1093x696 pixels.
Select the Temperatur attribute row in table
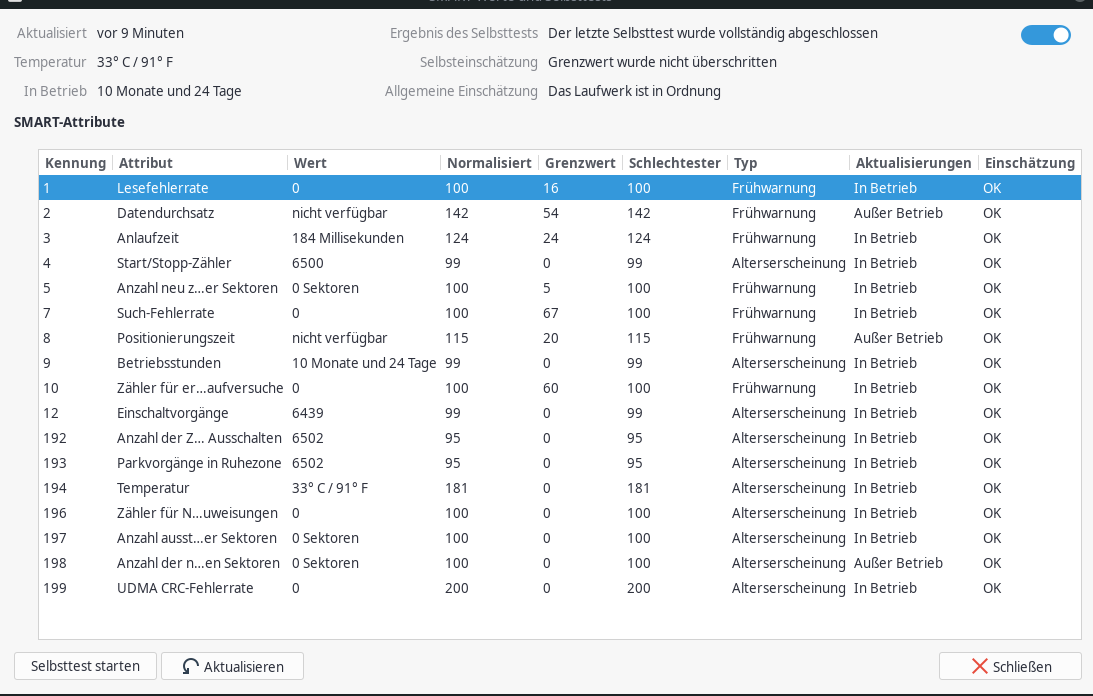click(560, 488)
